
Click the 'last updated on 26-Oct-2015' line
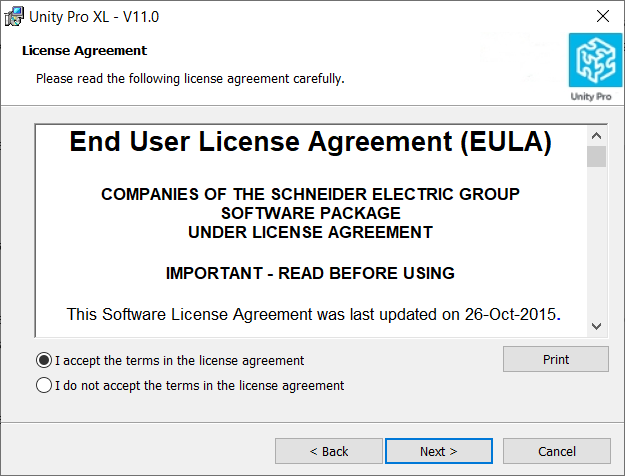point(313,315)
